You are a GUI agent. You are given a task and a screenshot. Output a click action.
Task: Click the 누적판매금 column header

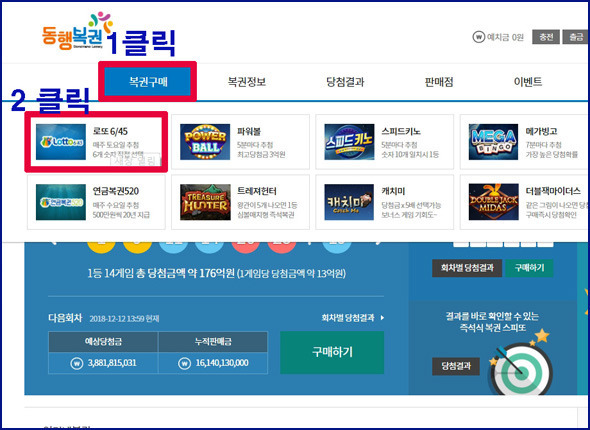click(213, 342)
